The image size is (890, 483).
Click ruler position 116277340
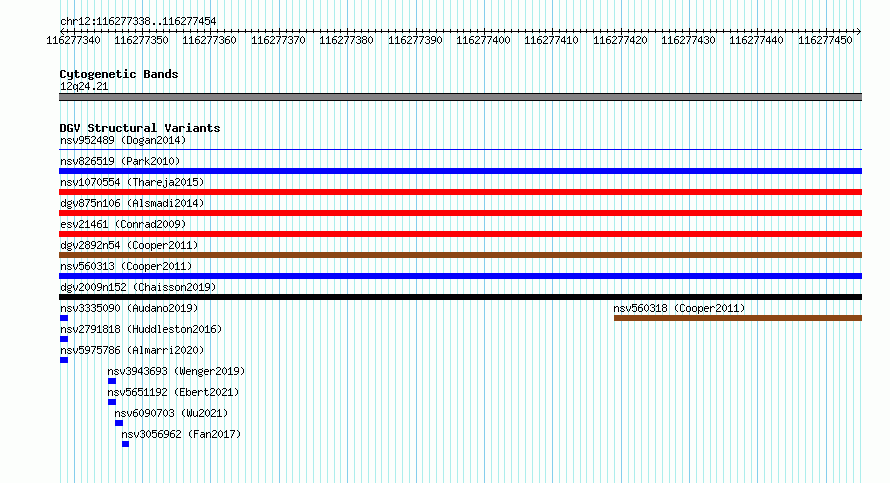point(73,40)
